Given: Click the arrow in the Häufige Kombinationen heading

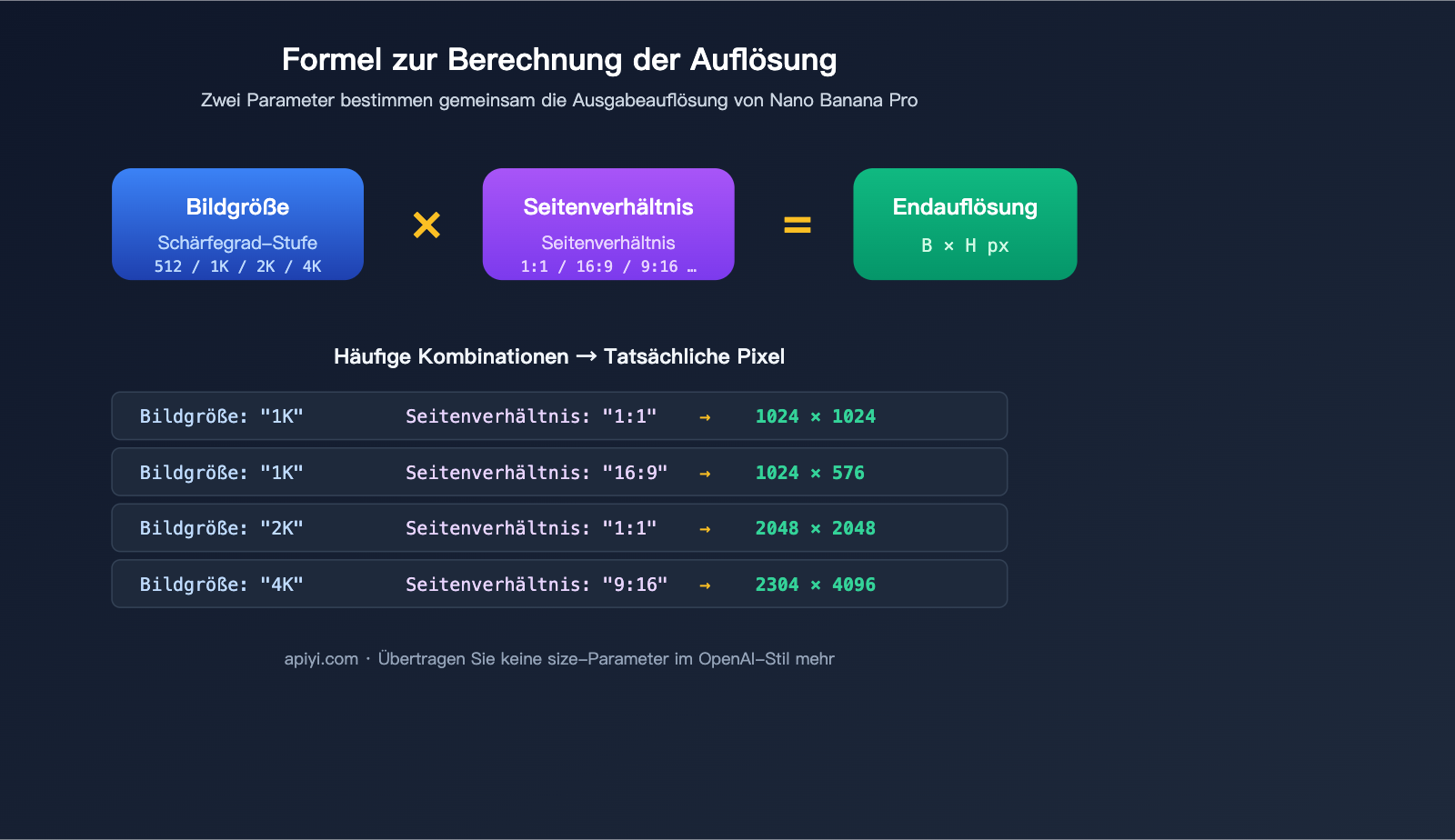Looking at the screenshot, I should [x=587, y=356].
